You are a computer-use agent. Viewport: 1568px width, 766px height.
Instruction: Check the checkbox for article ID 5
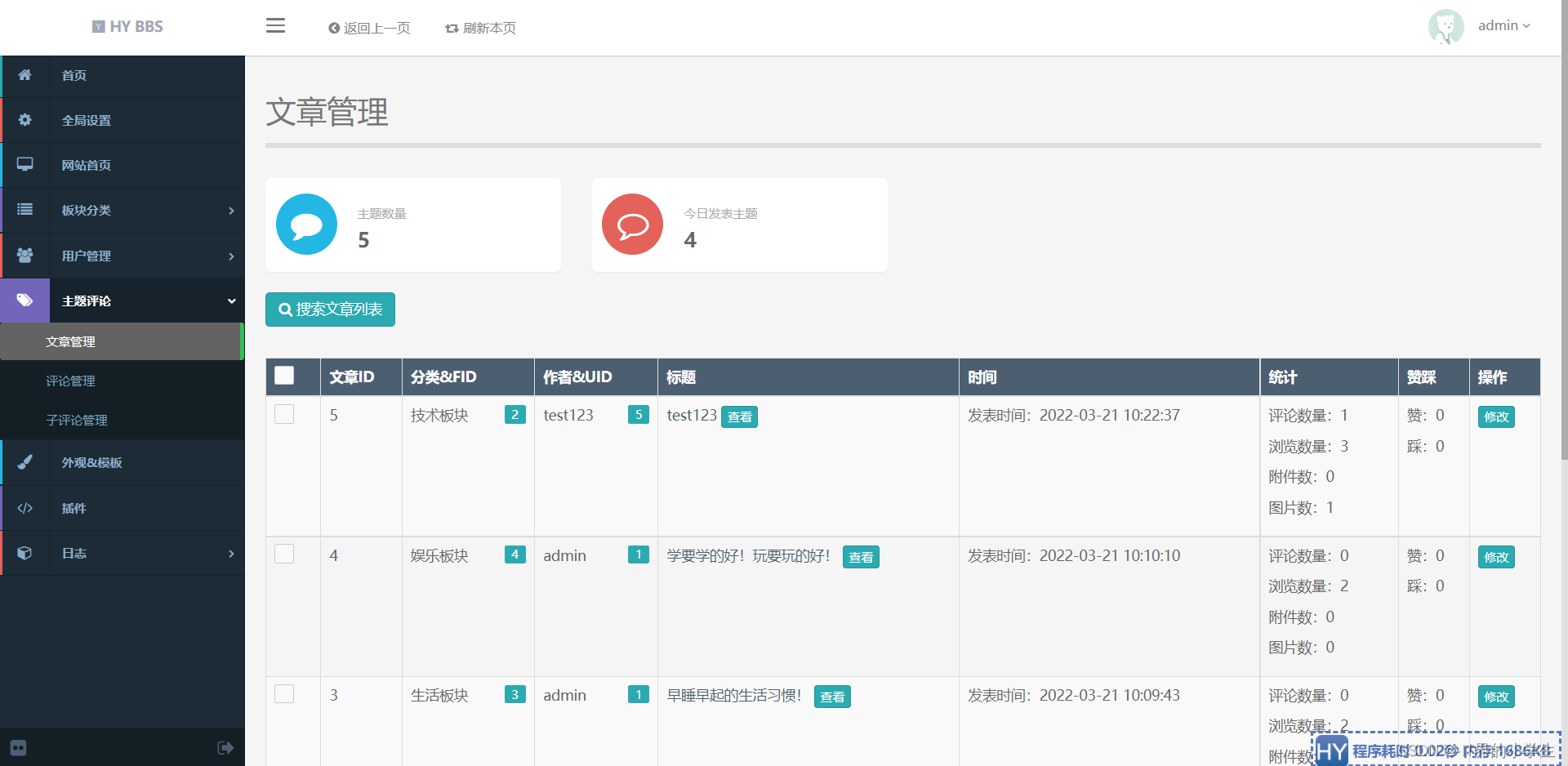[284, 414]
